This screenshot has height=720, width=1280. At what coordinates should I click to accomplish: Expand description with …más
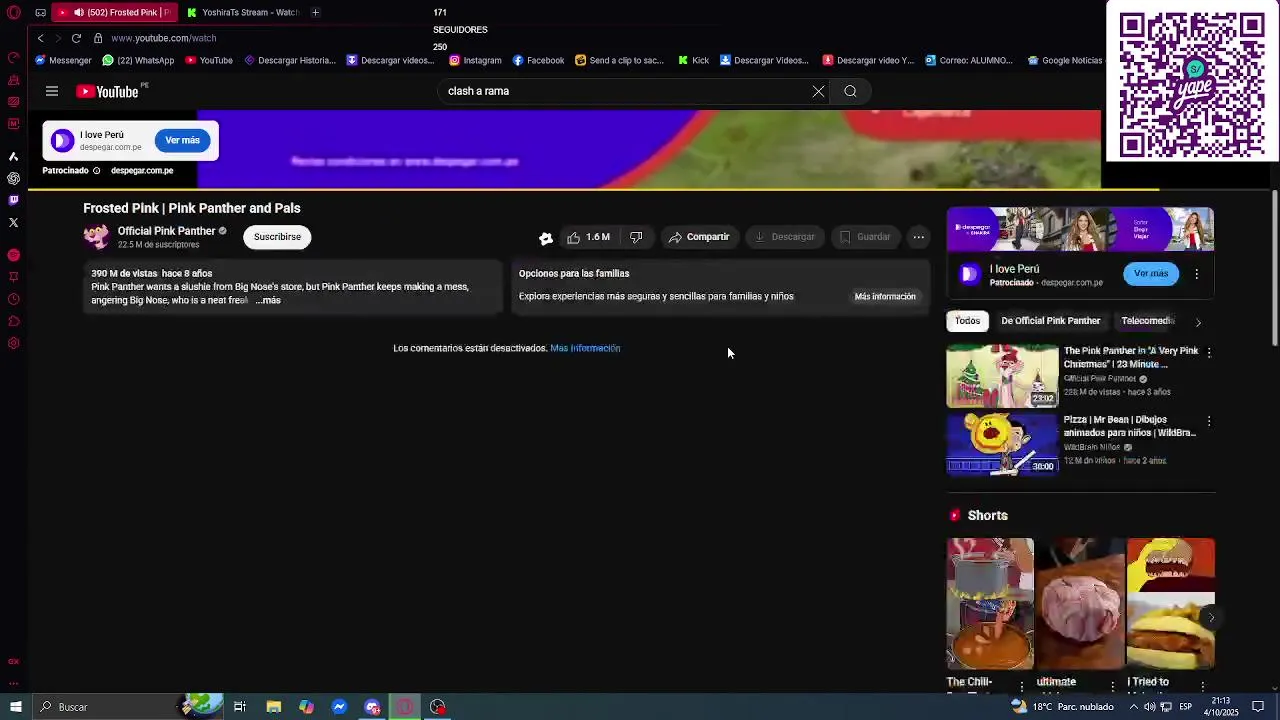point(268,300)
